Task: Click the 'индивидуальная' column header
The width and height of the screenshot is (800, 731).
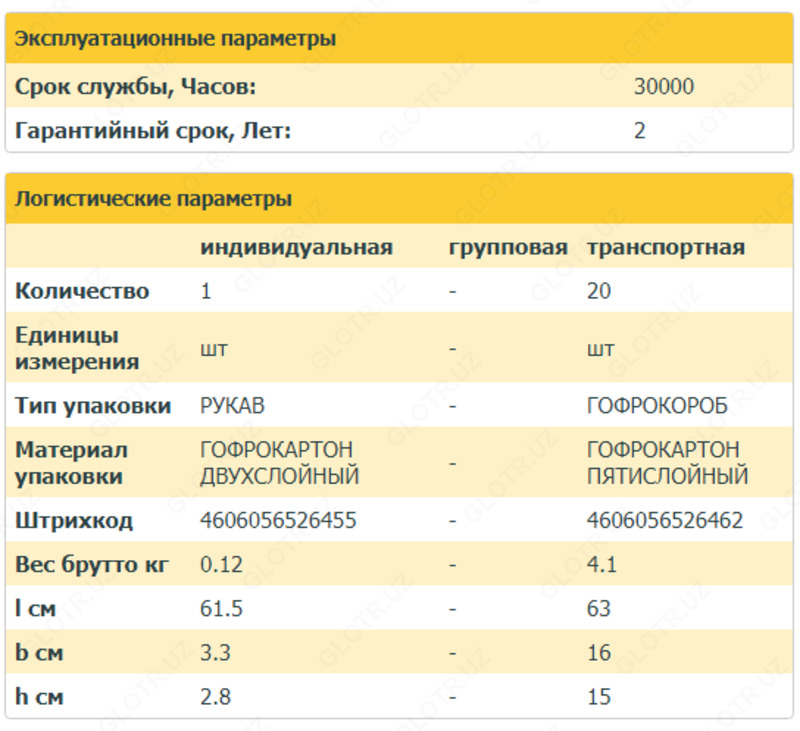Action: (296, 247)
